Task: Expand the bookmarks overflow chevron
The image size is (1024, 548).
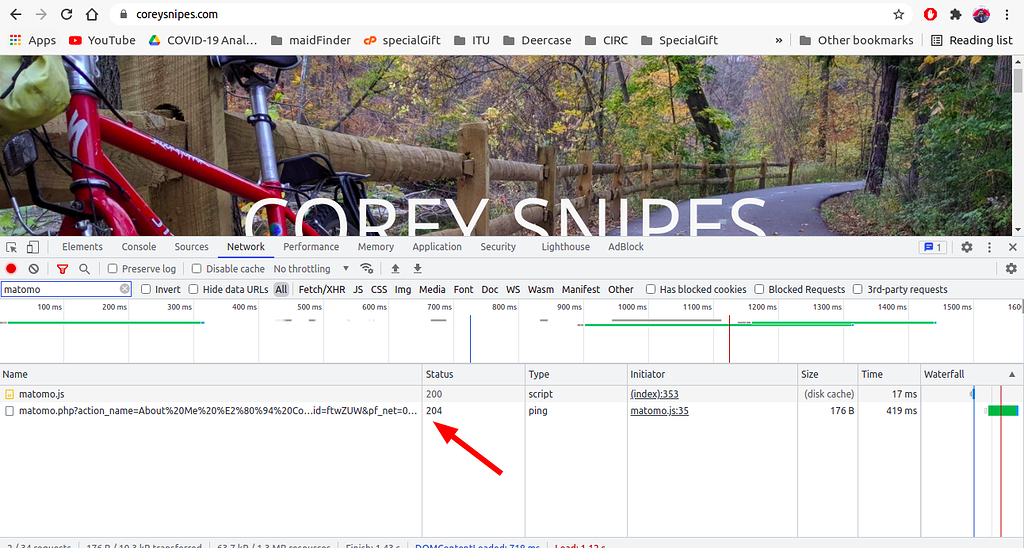Action: click(779, 40)
